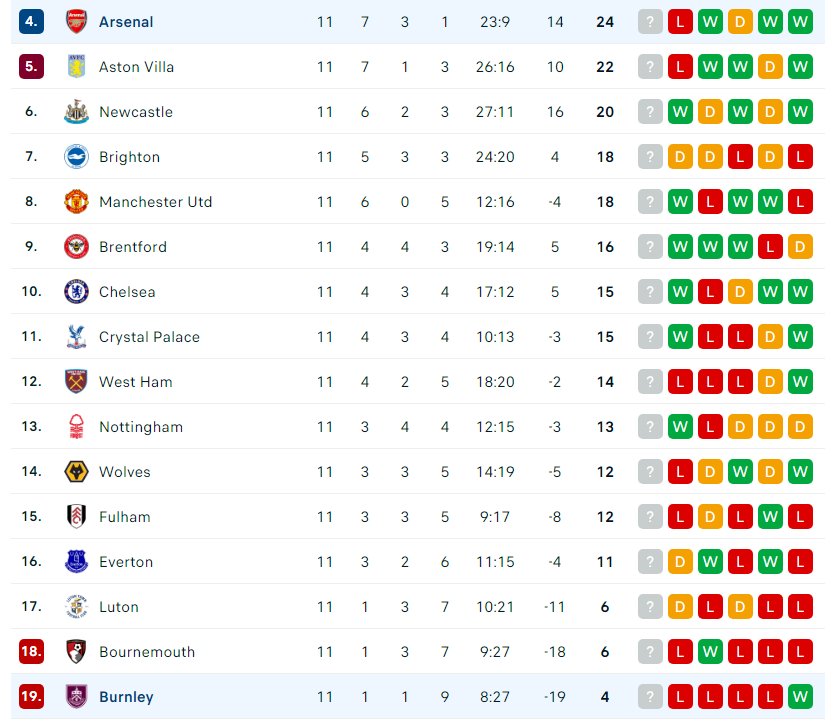Viewport: 831px width, 721px height.
Task: Open the Crystal Palace team link
Action: point(149,337)
